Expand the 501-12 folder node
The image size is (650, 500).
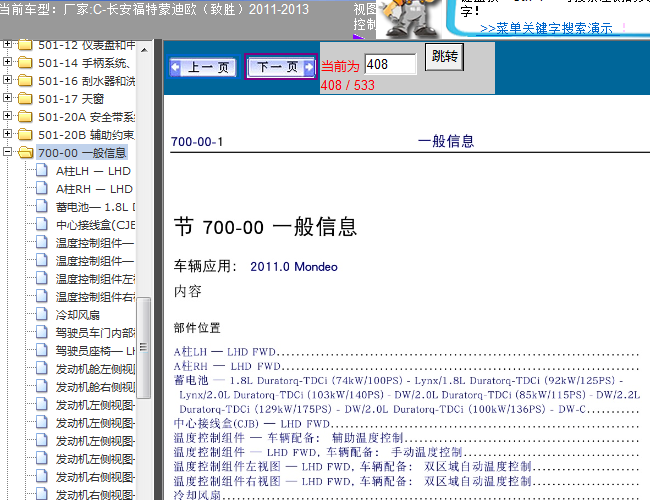pyautogui.click(x=7, y=44)
